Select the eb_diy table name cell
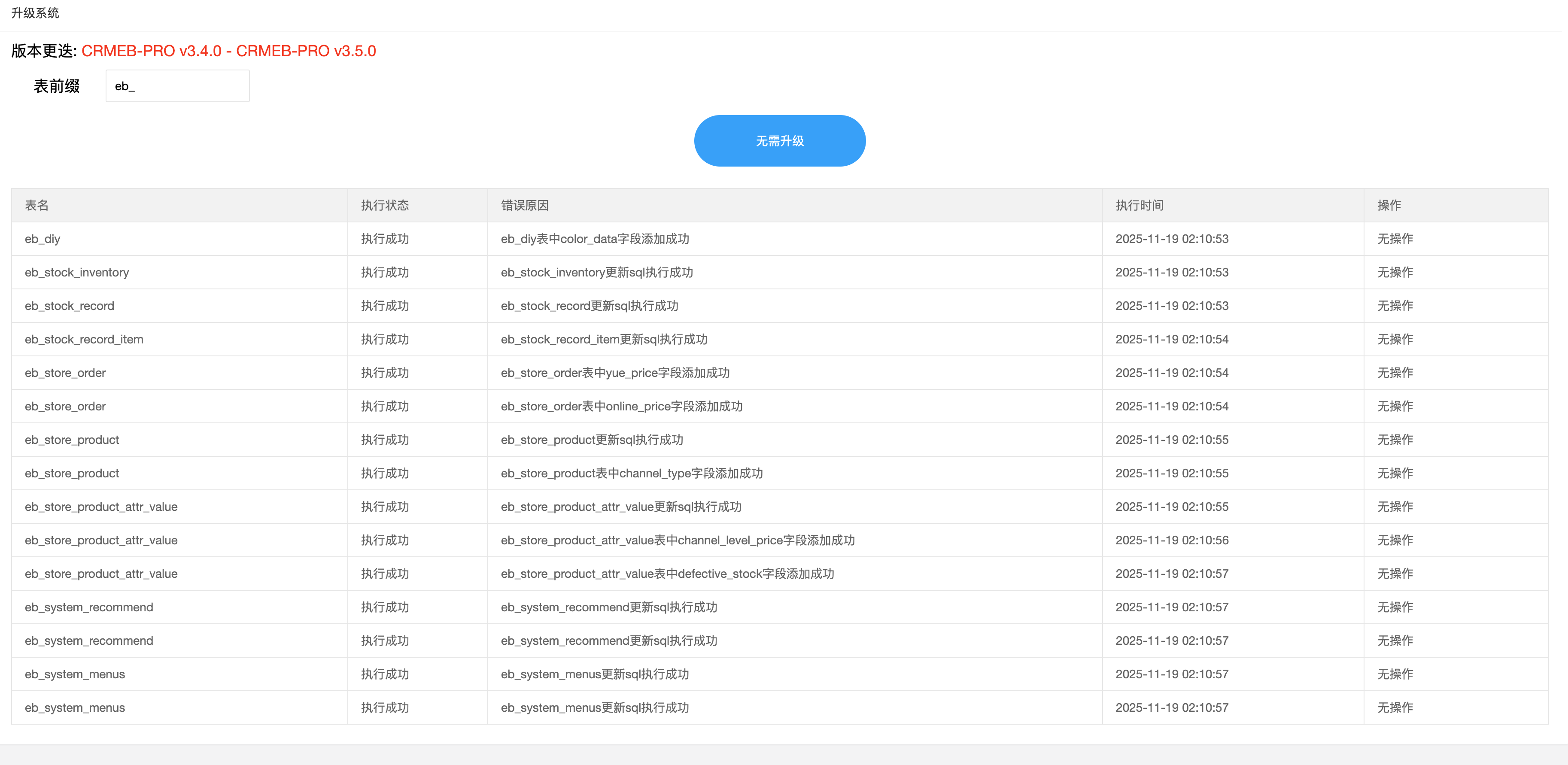The height and width of the screenshot is (765, 1568). (43, 239)
